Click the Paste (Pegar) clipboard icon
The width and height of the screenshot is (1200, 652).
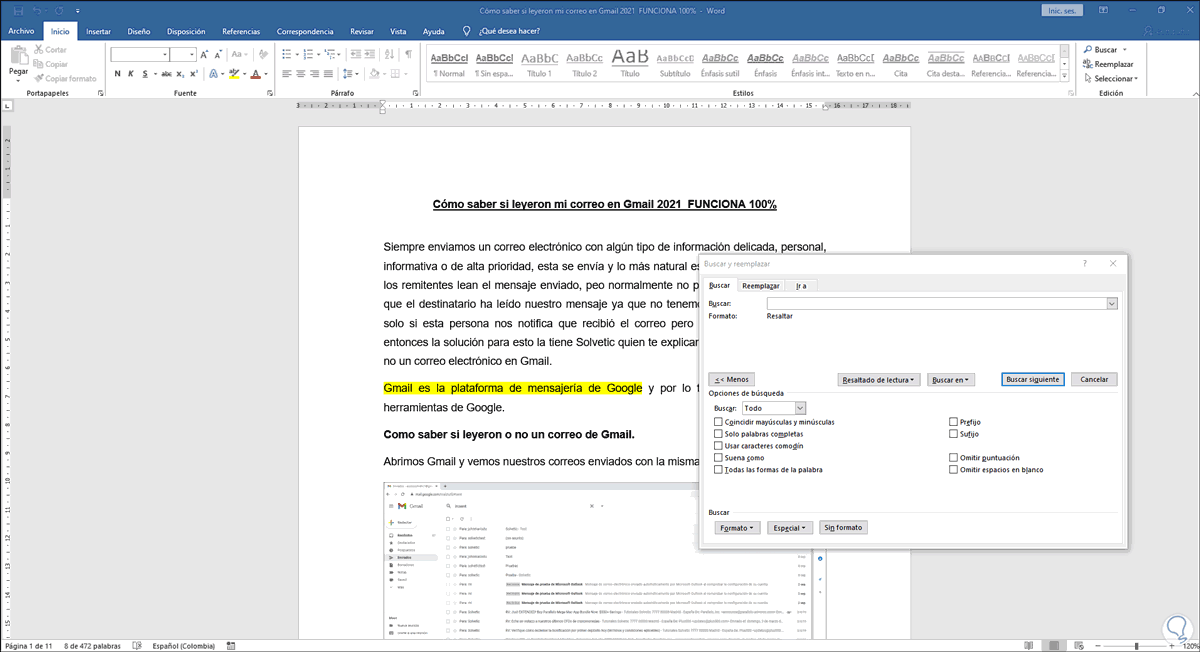pos(19,56)
